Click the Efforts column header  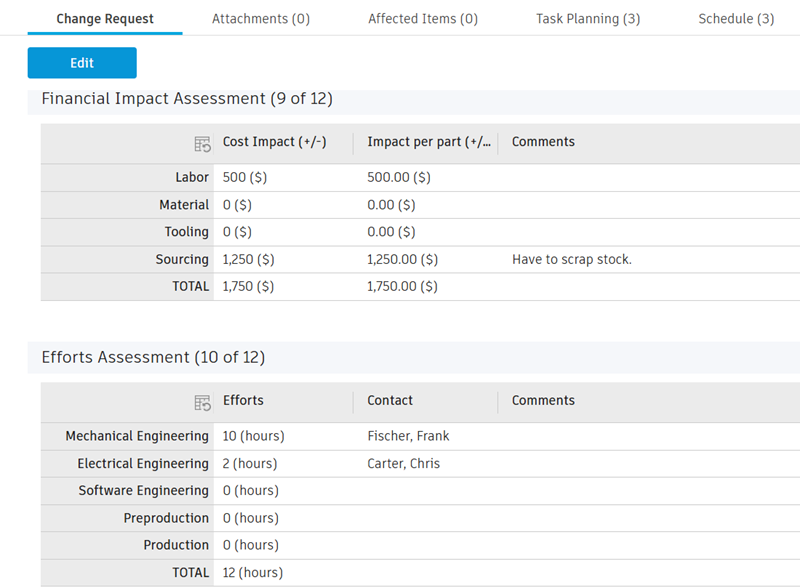(x=243, y=400)
